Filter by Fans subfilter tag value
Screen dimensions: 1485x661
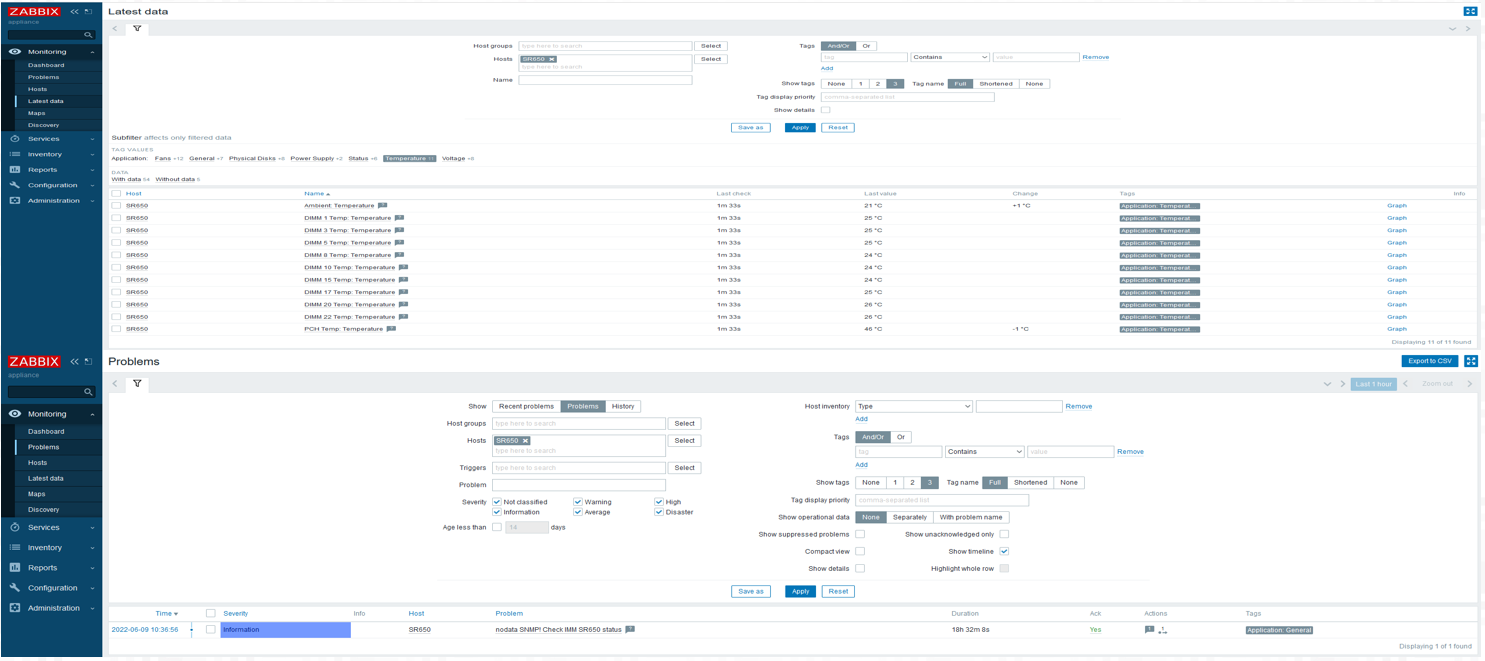(163, 158)
